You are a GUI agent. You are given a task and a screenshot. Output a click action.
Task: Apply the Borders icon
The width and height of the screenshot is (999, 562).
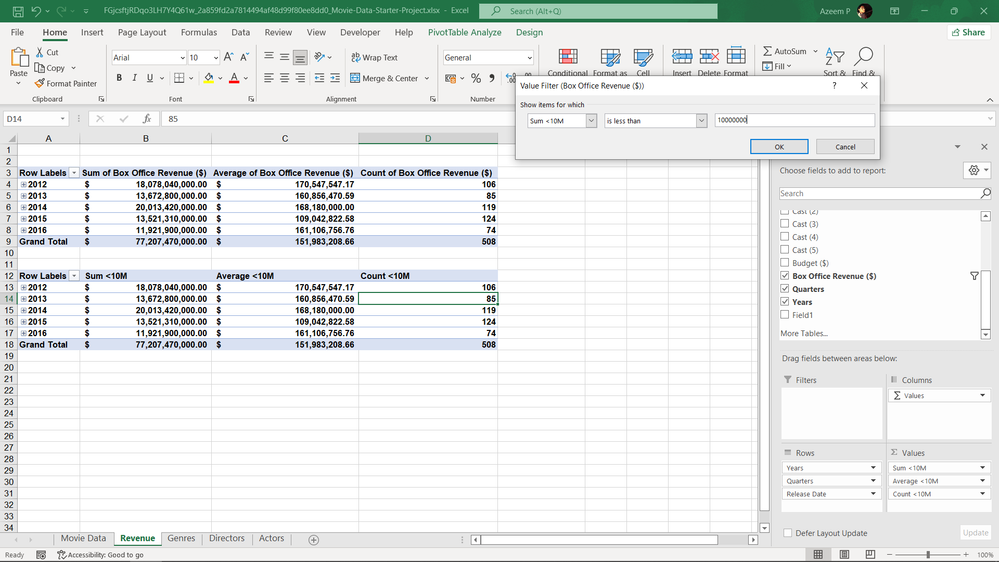tap(179, 78)
